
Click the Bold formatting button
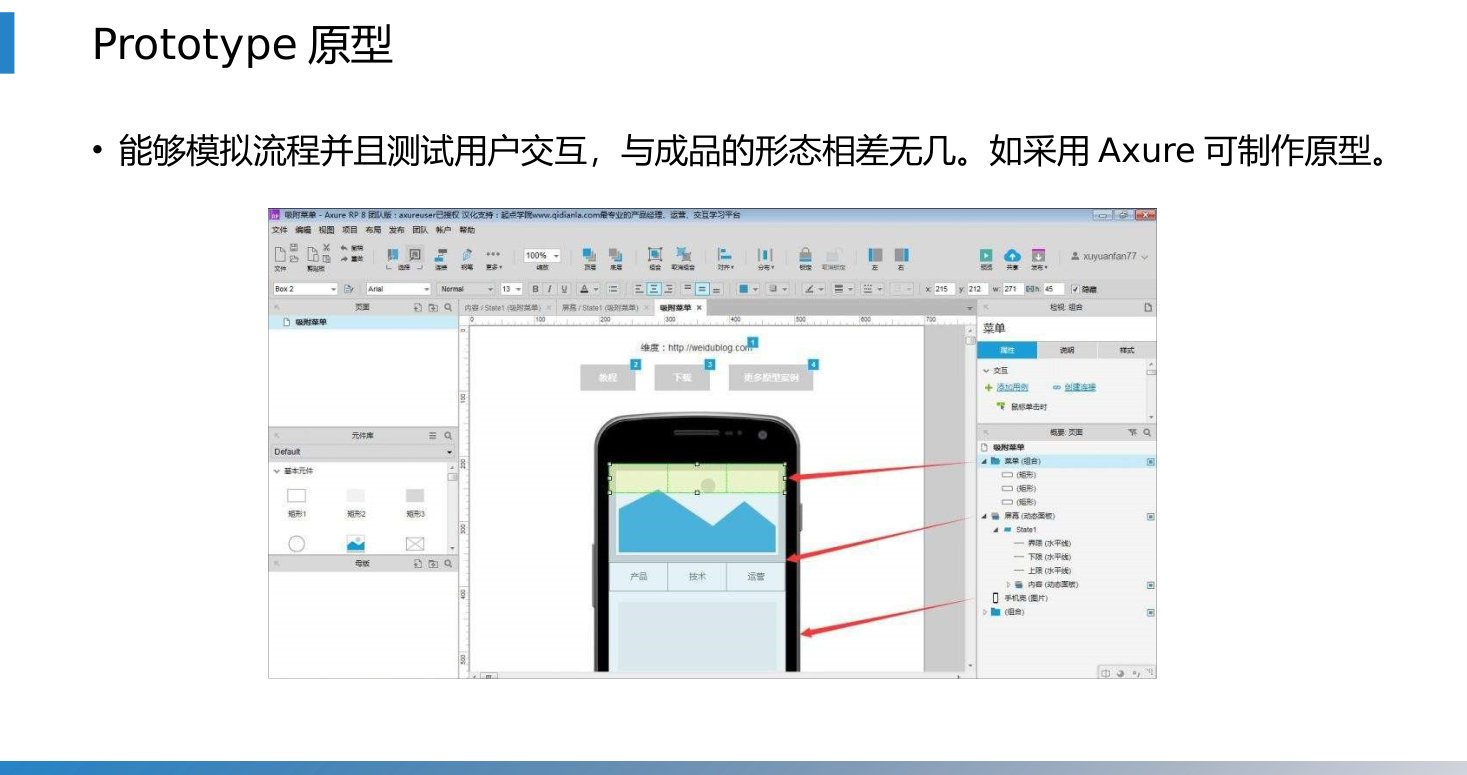click(535, 289)
